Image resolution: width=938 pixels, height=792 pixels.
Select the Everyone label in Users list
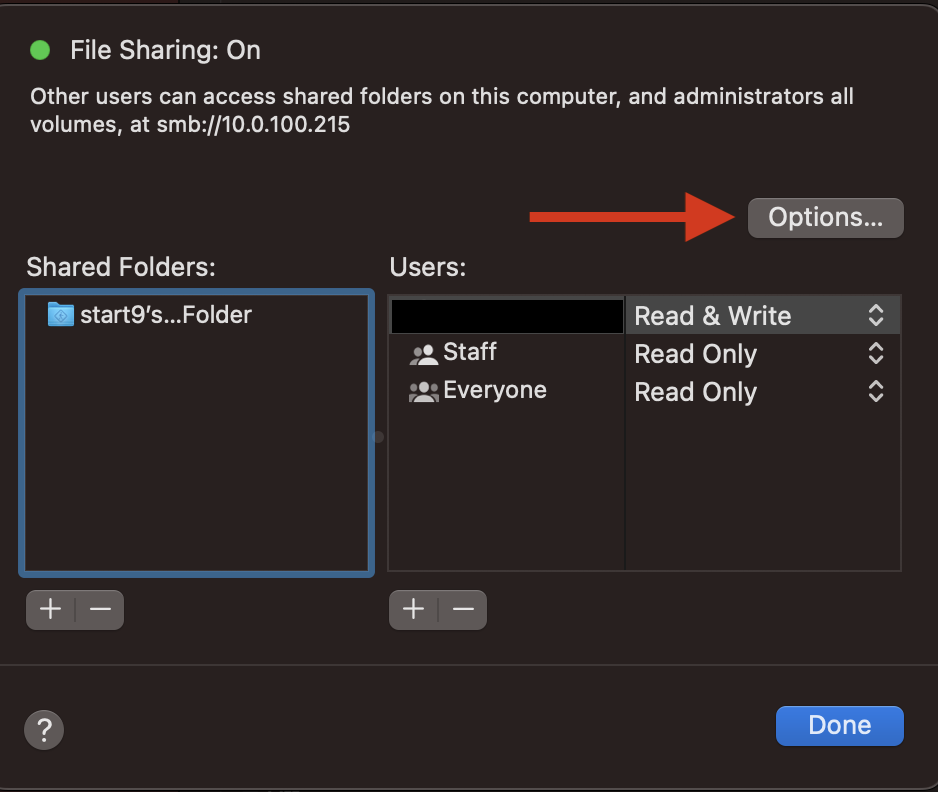pos(495,390)
